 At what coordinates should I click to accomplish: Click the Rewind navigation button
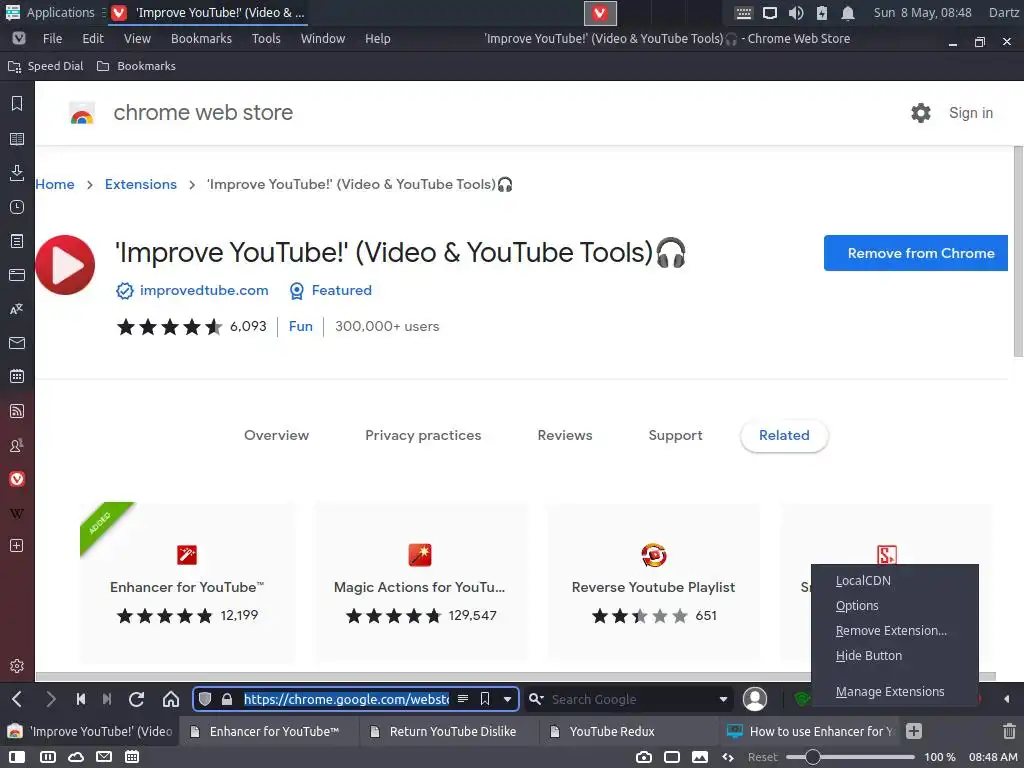click(x=80, y=699)
